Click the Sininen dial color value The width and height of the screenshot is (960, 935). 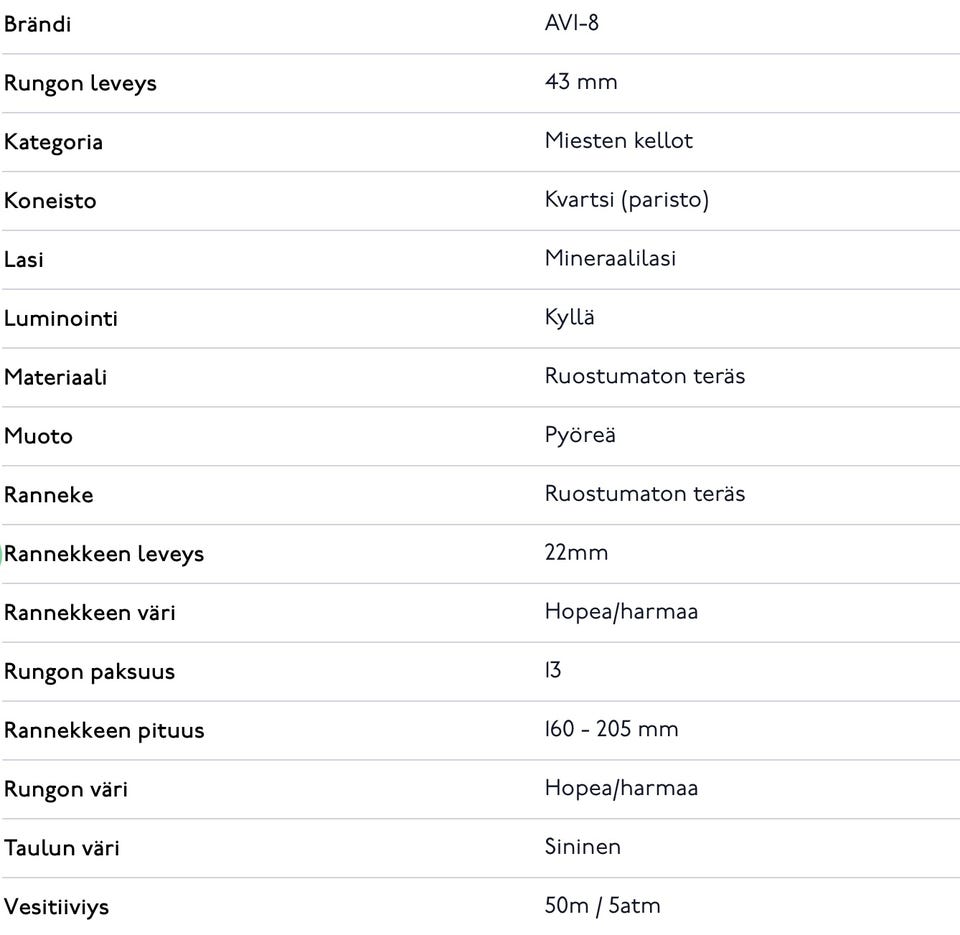pyautogui.click(x=582, y=847)
